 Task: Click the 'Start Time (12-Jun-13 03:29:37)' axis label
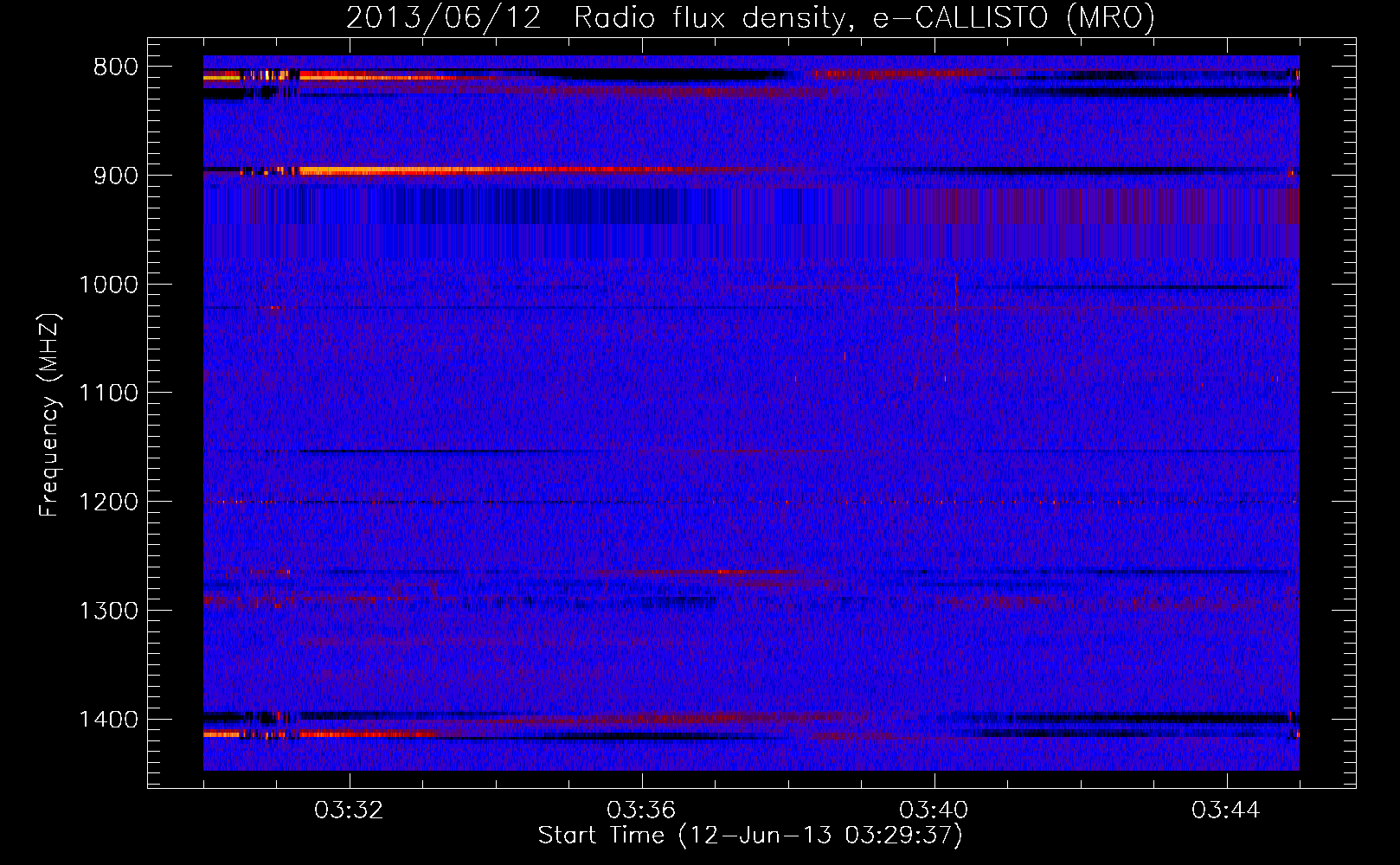coord(750,836)
